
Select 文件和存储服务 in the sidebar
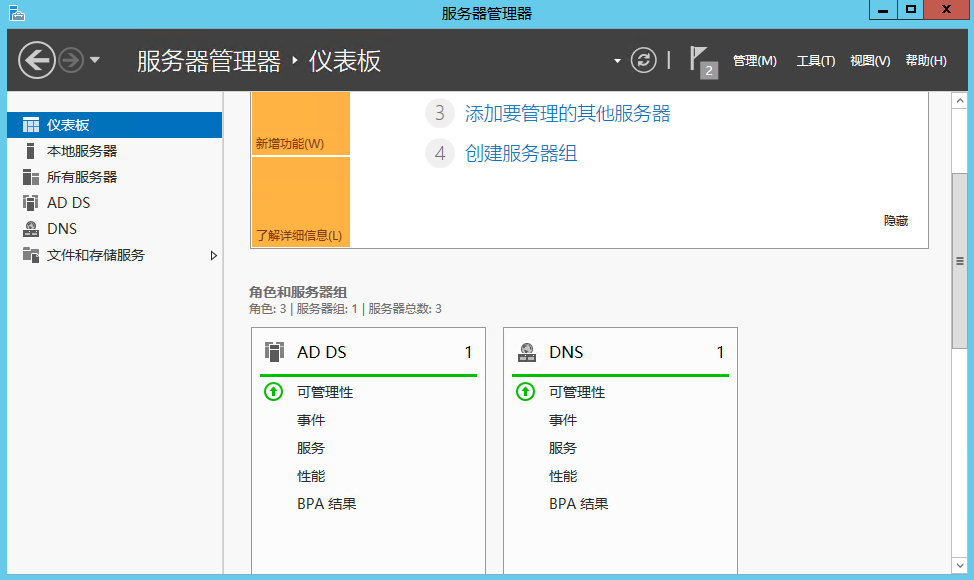pyautogui.click(x=114, y=255)
